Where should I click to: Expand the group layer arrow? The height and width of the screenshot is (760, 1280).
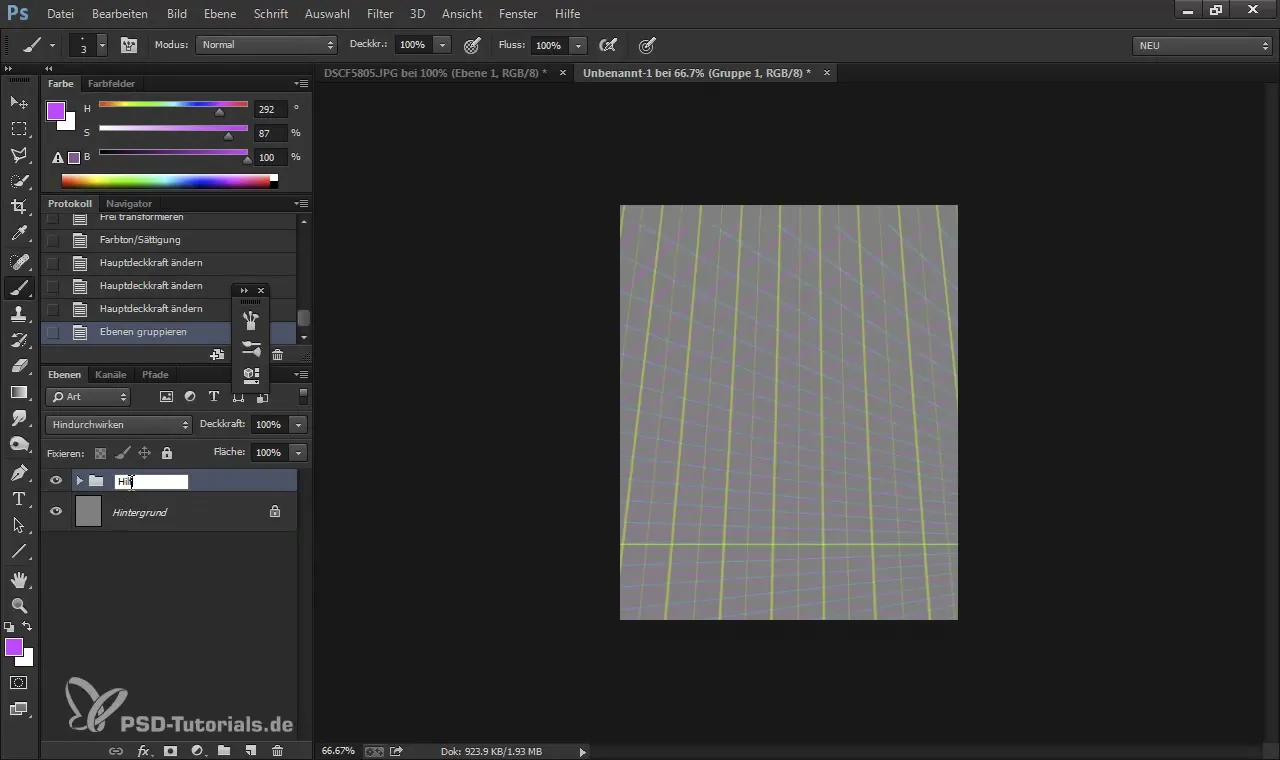pyautogui.click(x=79, y=481)
